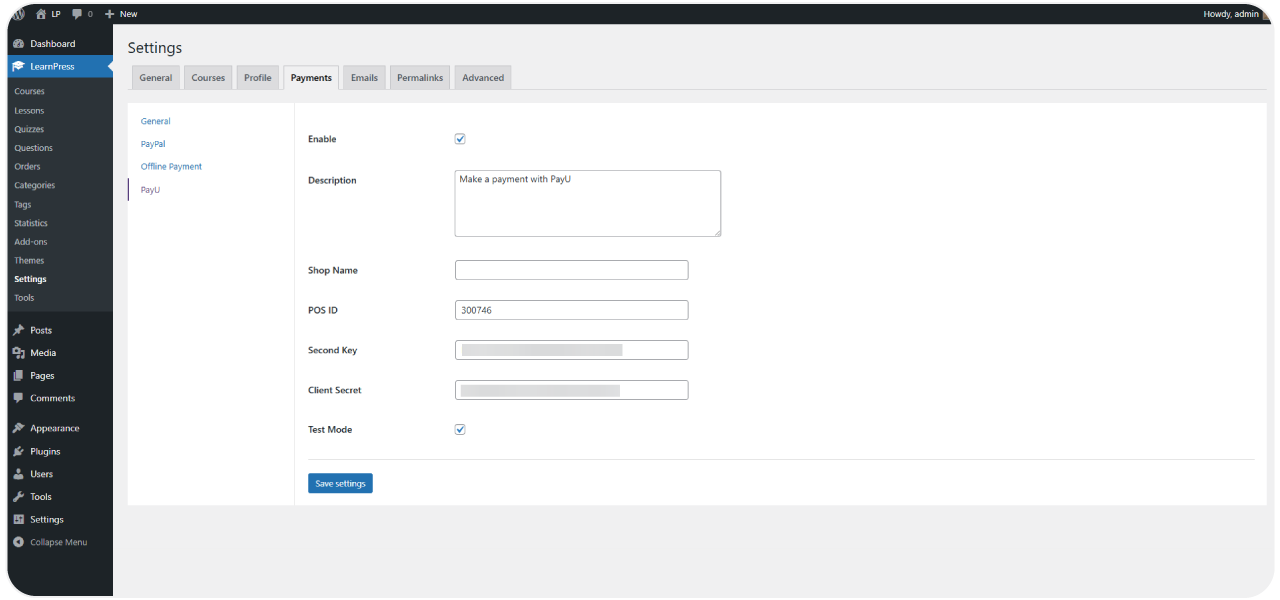Click the Save settings button

pyautogui.click(x=340, y=483)
